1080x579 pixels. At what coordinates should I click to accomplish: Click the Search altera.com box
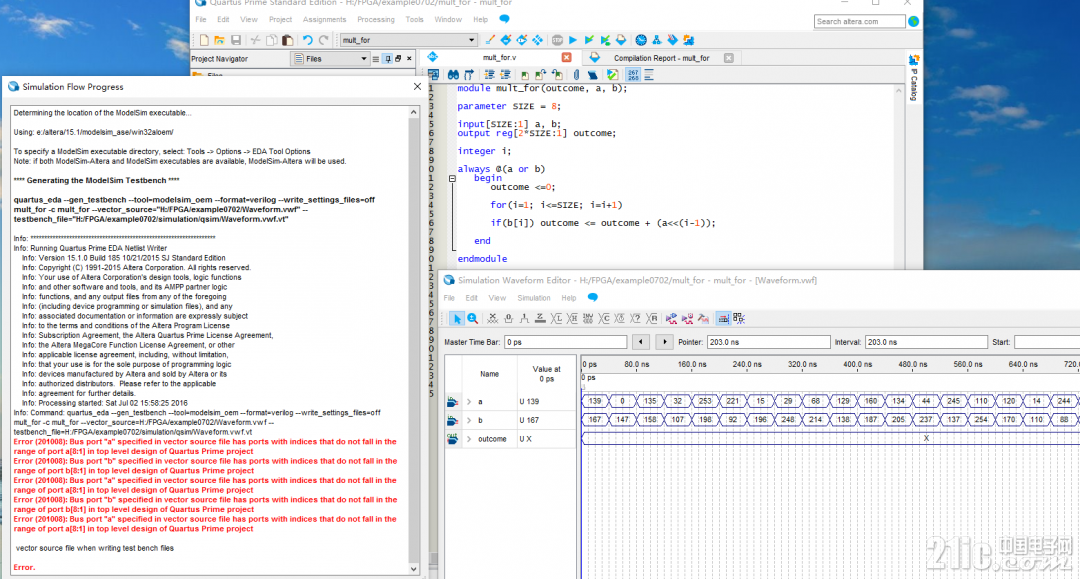click(x=859, y=21)
